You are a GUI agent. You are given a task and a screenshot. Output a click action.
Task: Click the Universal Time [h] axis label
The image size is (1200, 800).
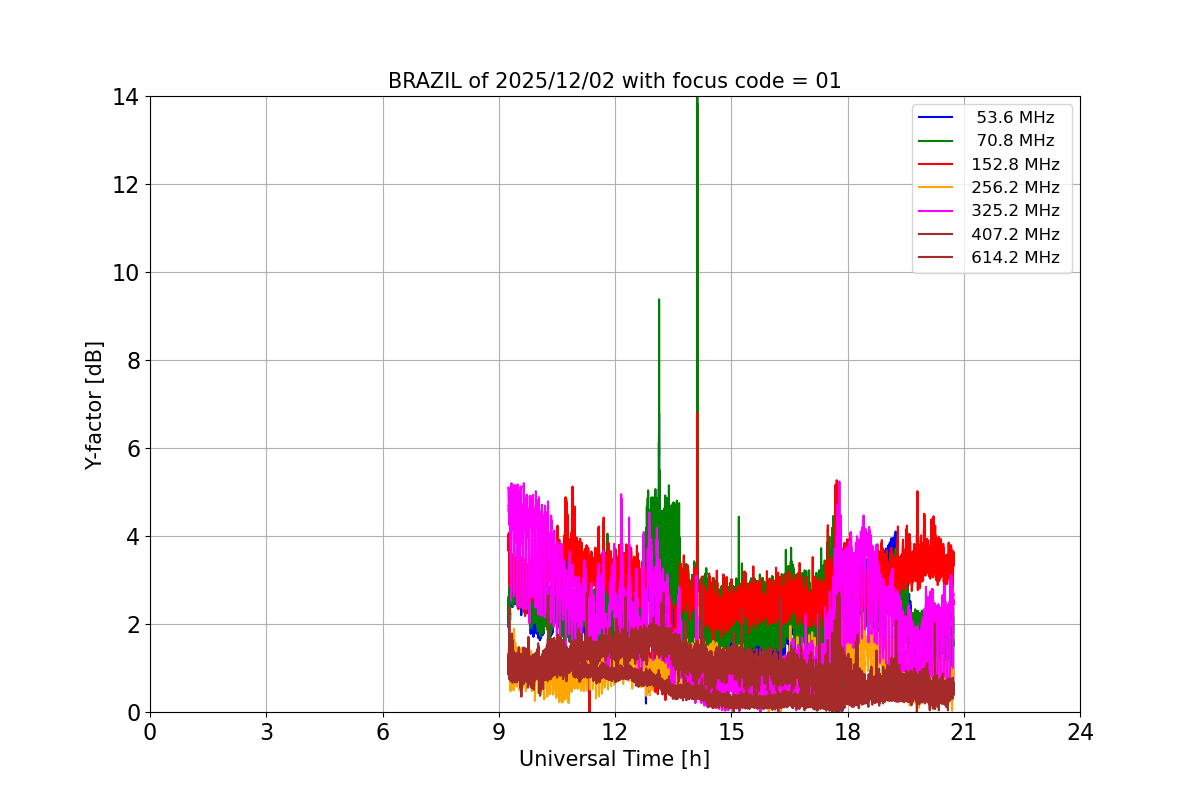pyautogui.click(x=614, y=759)
